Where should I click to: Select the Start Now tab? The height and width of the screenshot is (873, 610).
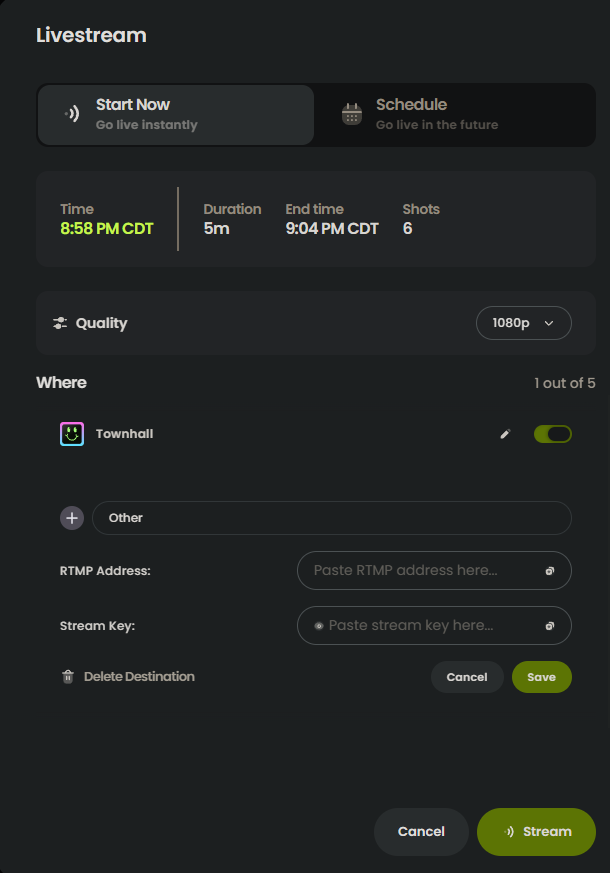coord(176,115)
